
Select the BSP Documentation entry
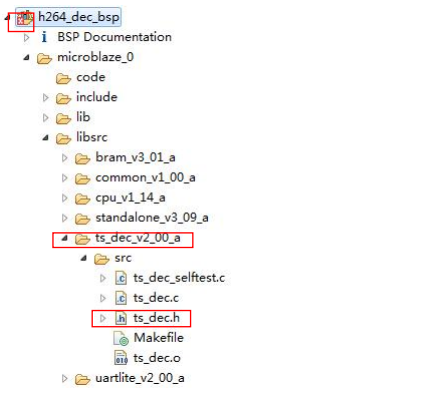click(x=114, y=37)
